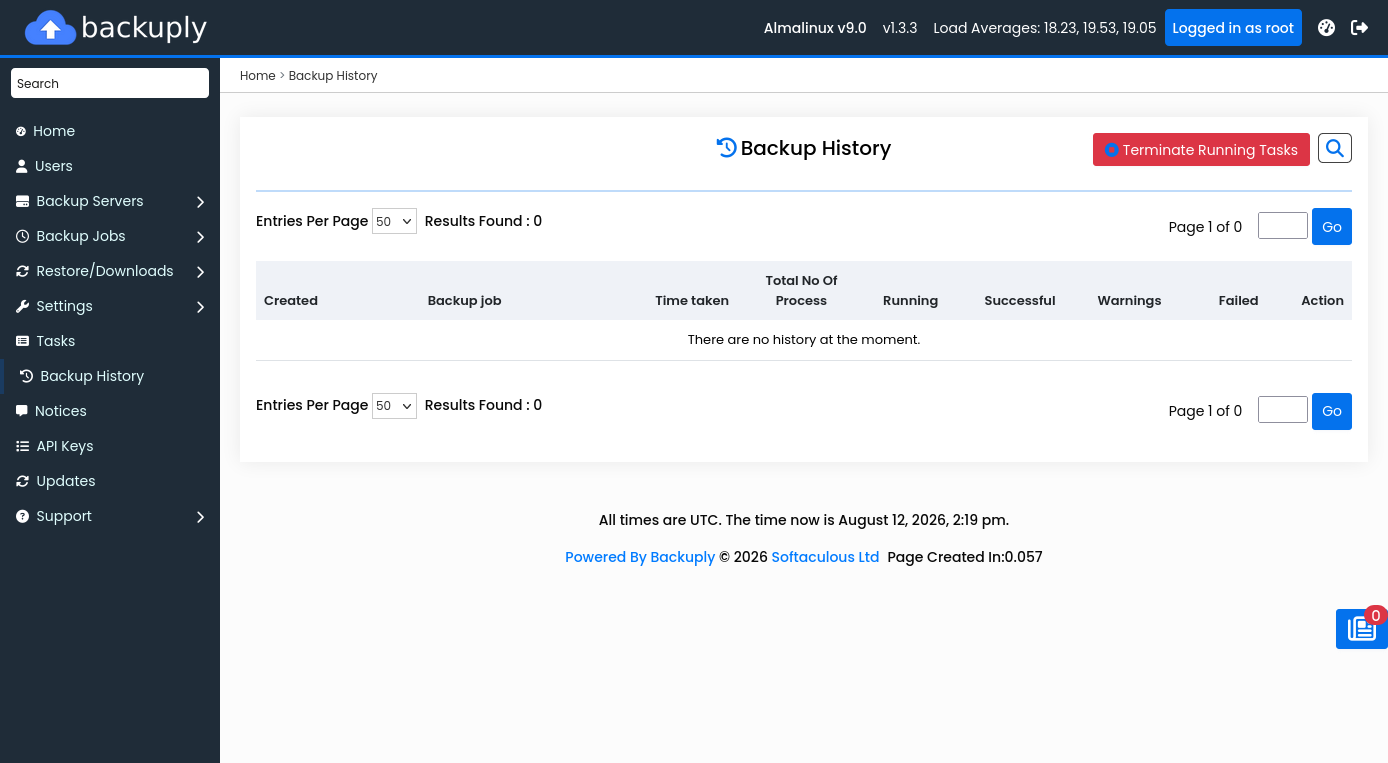Screen dimensions: 1388x763
Task: Click Terminate Running Tasks button
Action: pyautogui.click(x=1201, y=150)
